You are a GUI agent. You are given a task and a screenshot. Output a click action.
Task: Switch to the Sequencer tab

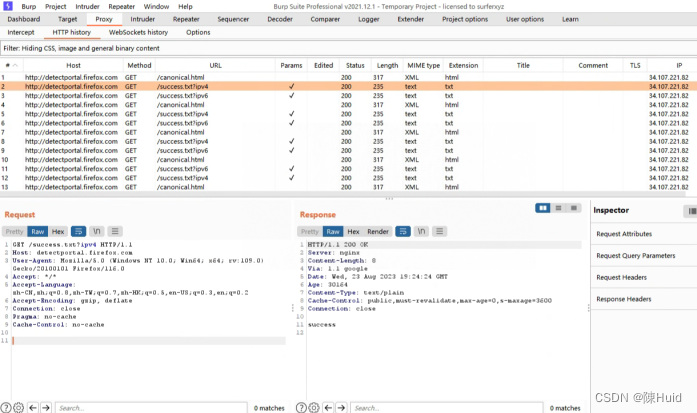233,19
